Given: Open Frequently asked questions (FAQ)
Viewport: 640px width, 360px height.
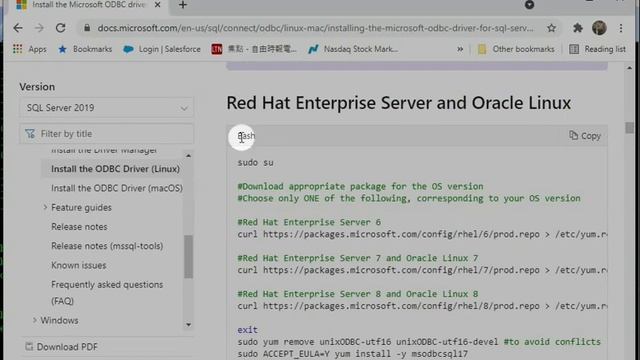Looking at the screenshot, I should 107,293.
